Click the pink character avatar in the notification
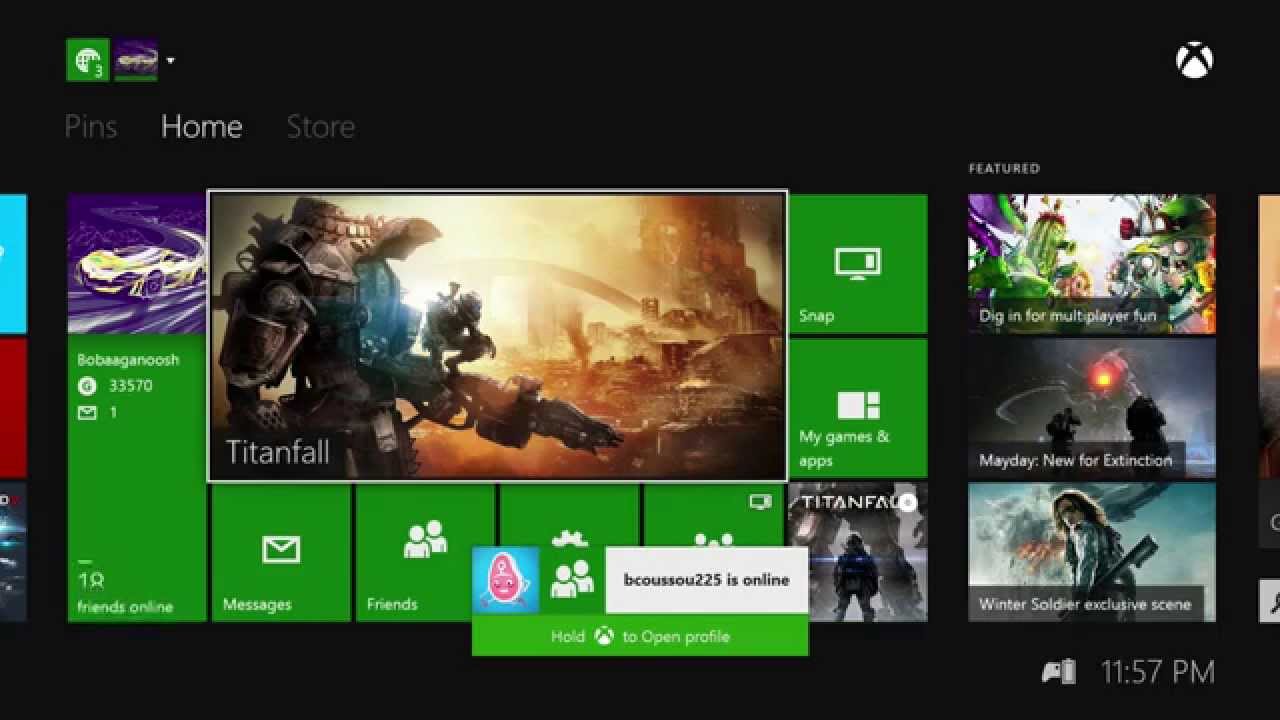This screenshot has height=720, width=1280. point(506,580)
